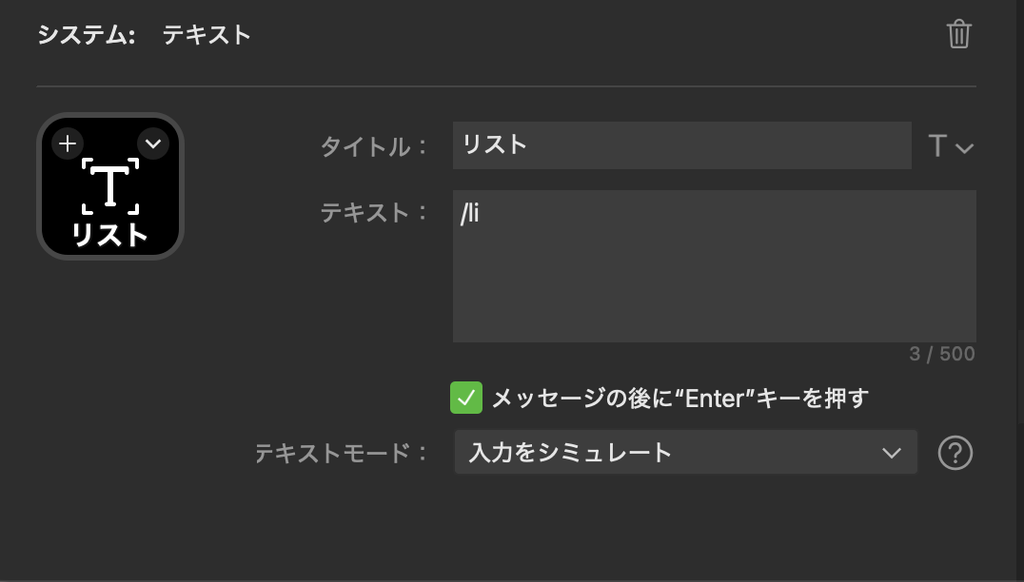Click the arrow of the テキストモード combo box
The height and width of the screenshot is (582, 1024).
tap(891, 453)
